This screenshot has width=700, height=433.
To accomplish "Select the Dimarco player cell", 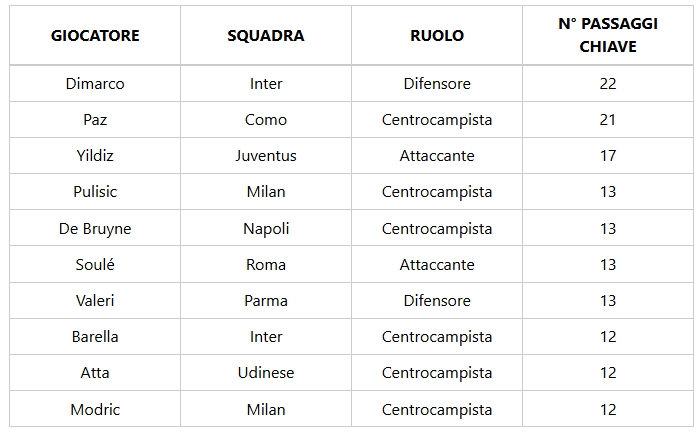I will [x=95, y=84].
